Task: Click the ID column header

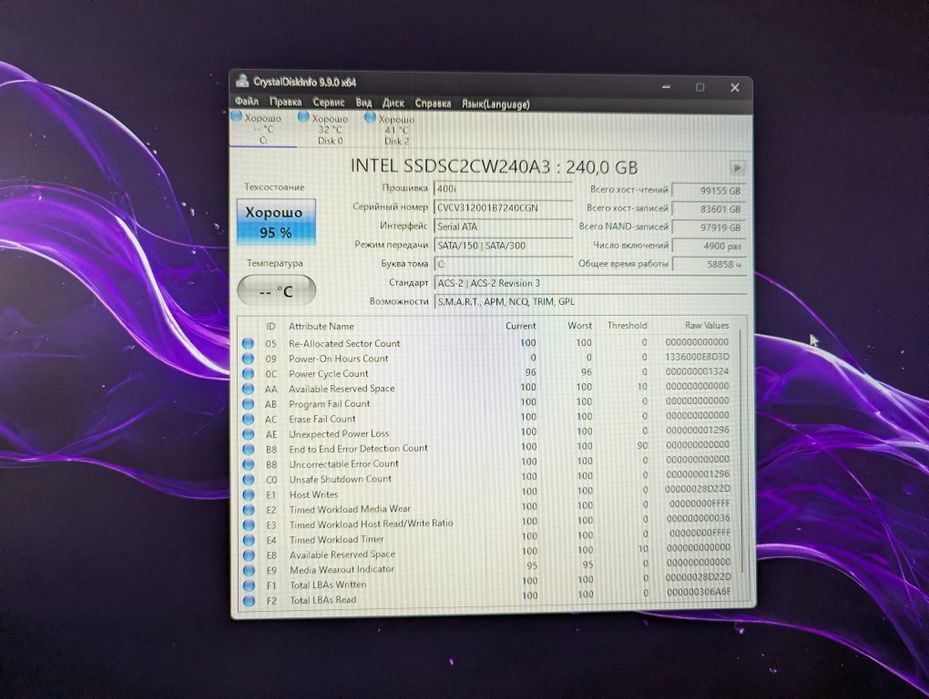Action: (271, 326)
